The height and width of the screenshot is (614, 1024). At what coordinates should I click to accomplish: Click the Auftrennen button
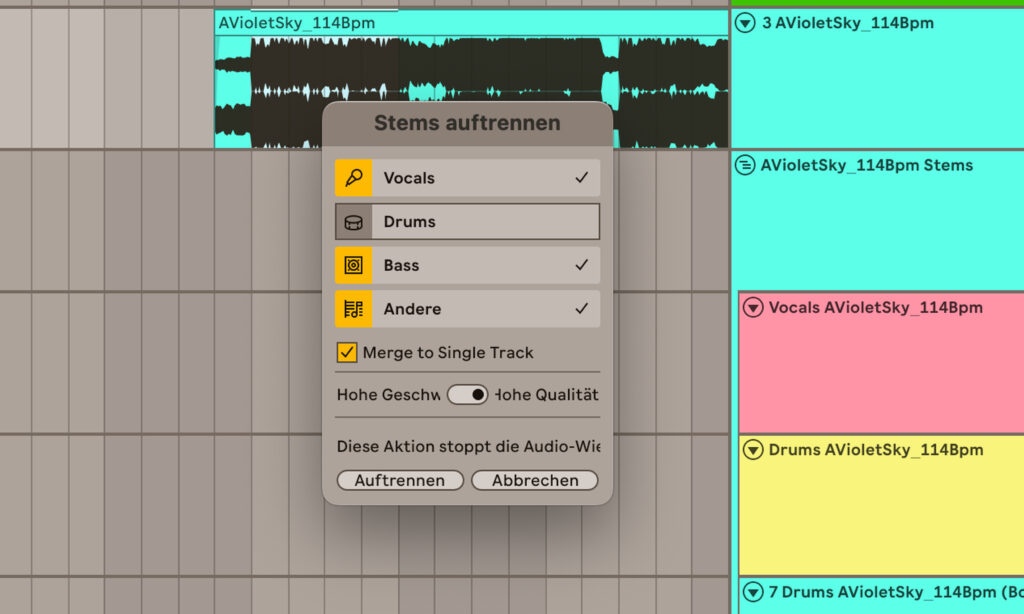tap(400, 480)
